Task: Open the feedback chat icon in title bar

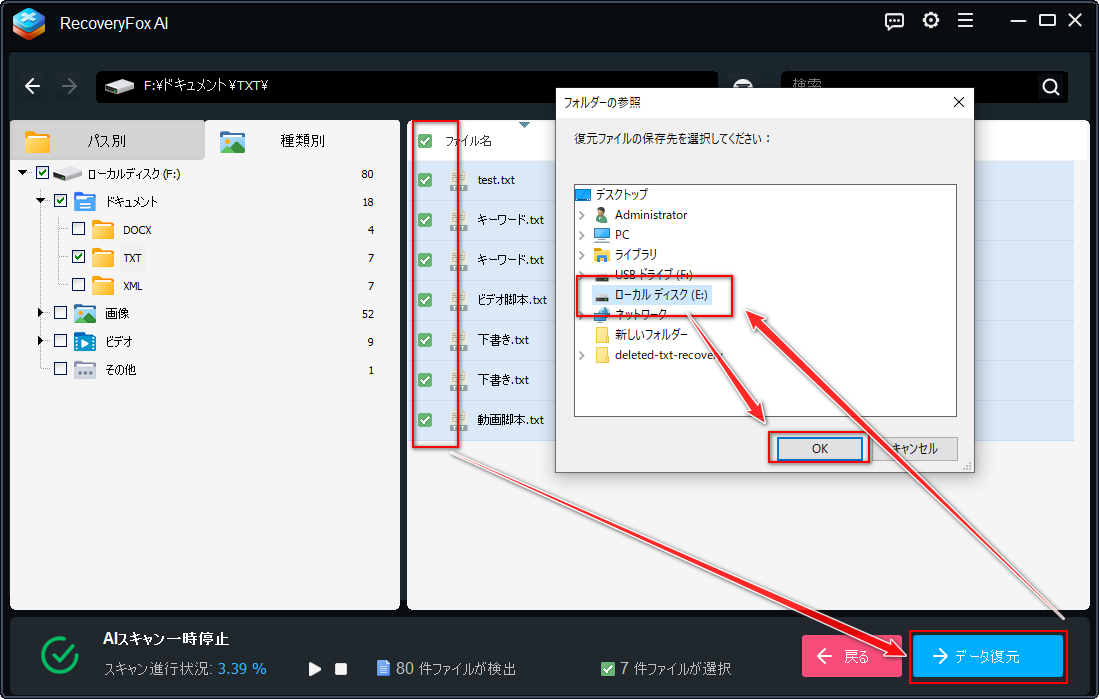Action: (x=895, y=21)
